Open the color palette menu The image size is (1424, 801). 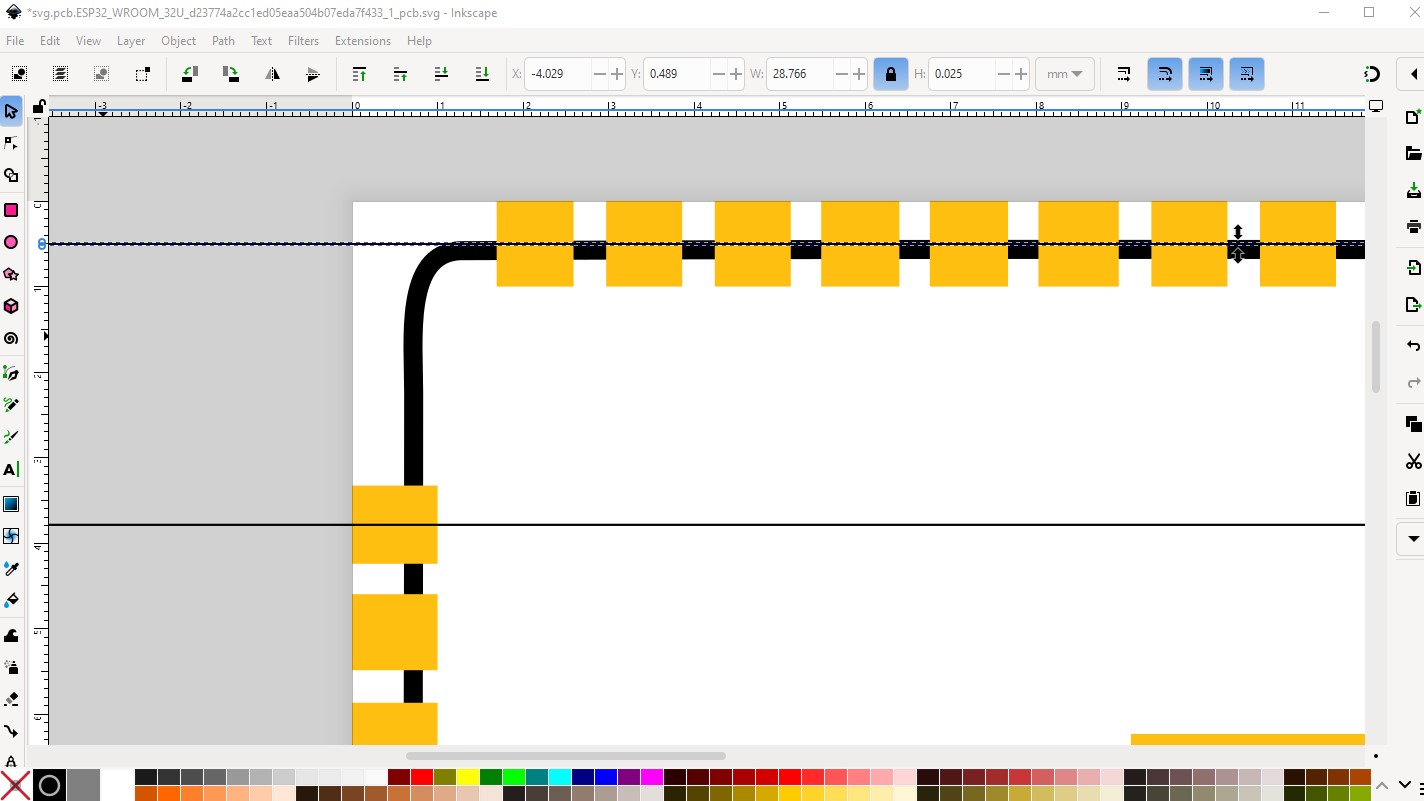1409,786
